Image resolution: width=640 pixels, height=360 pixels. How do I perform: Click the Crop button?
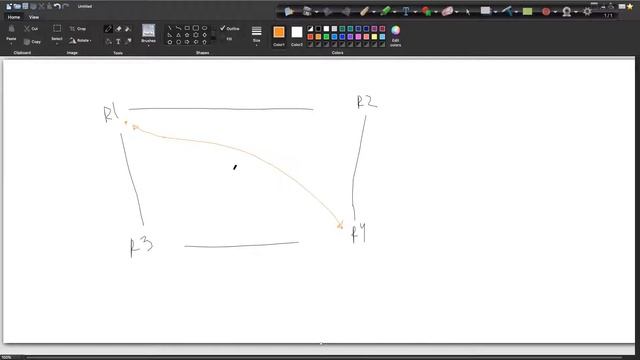tap(78, 29)
